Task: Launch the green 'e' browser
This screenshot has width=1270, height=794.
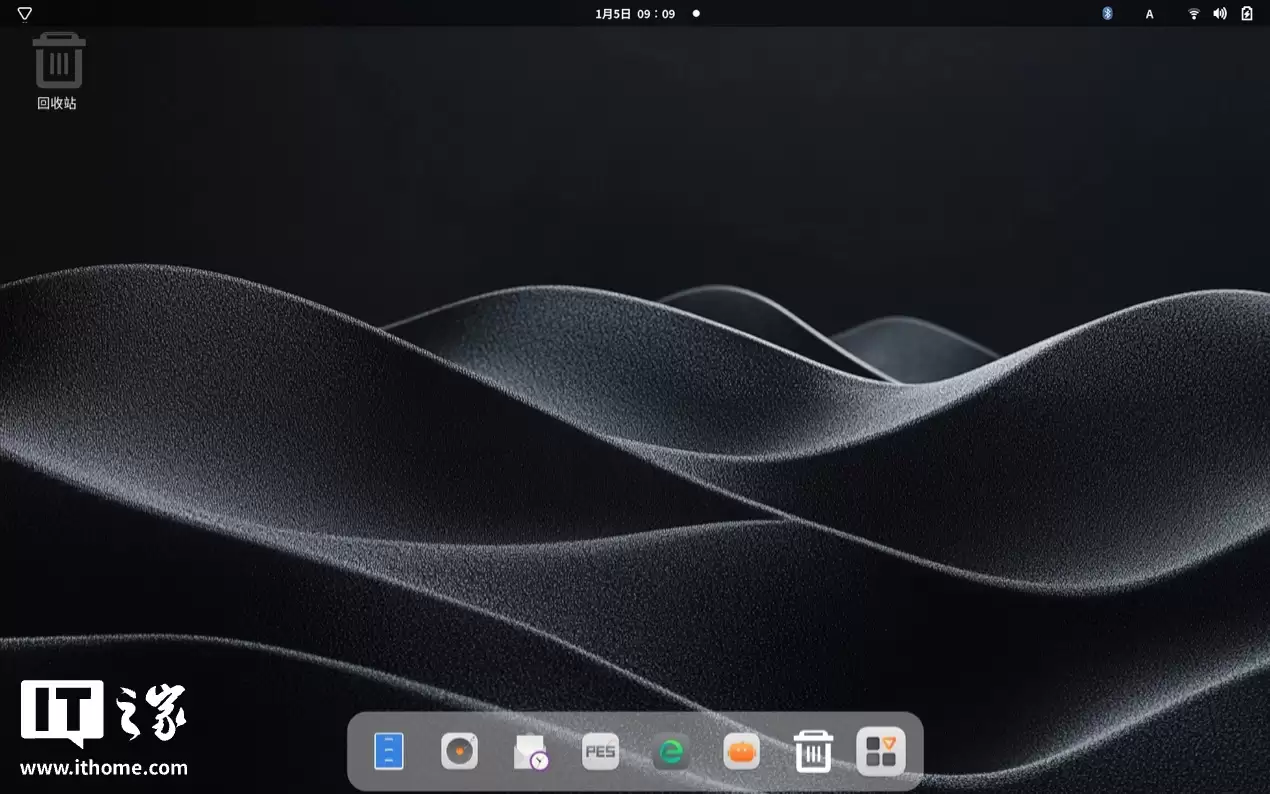Action: (670, 751)
